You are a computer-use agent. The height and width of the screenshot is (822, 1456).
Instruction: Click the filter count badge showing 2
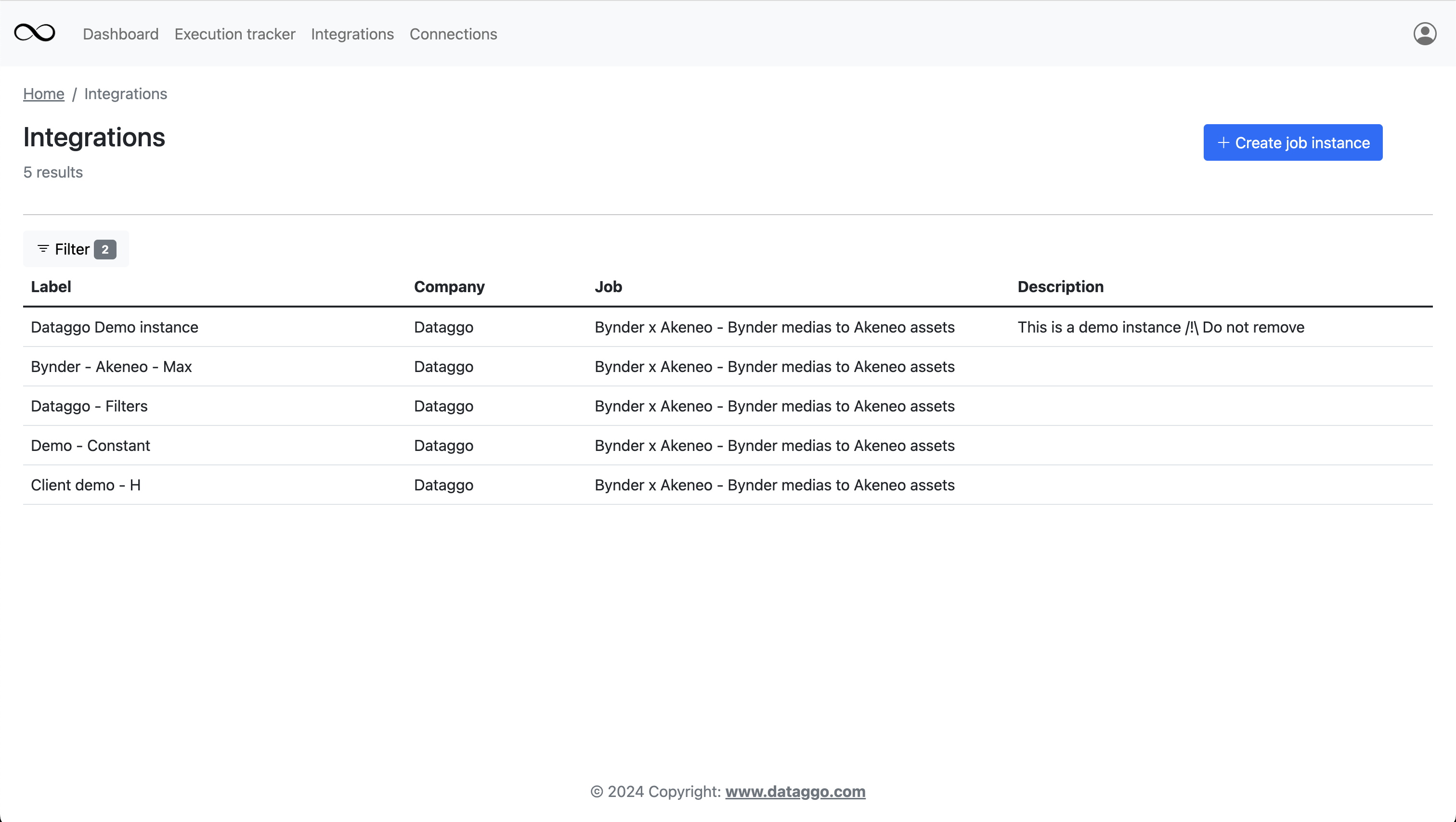pos(105,249)
